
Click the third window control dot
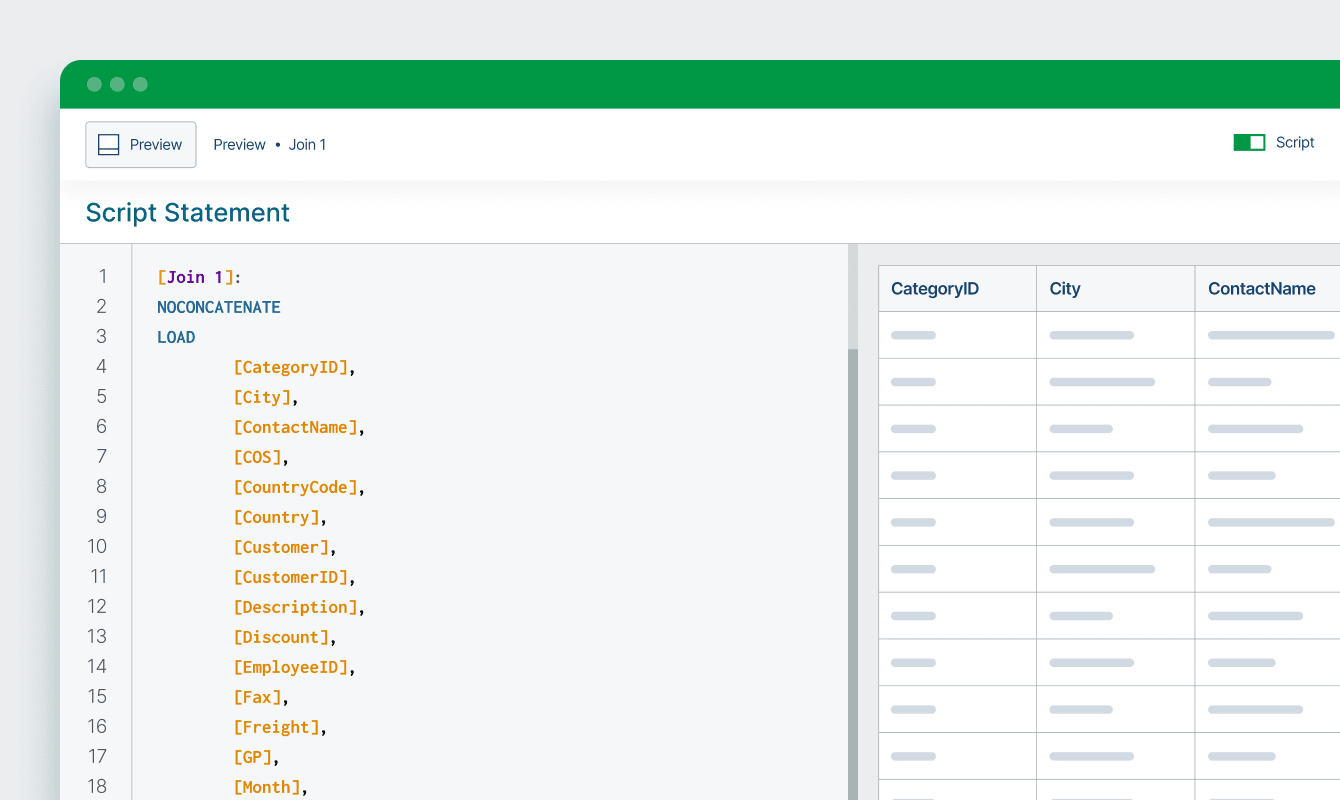[x=140, y=84]
